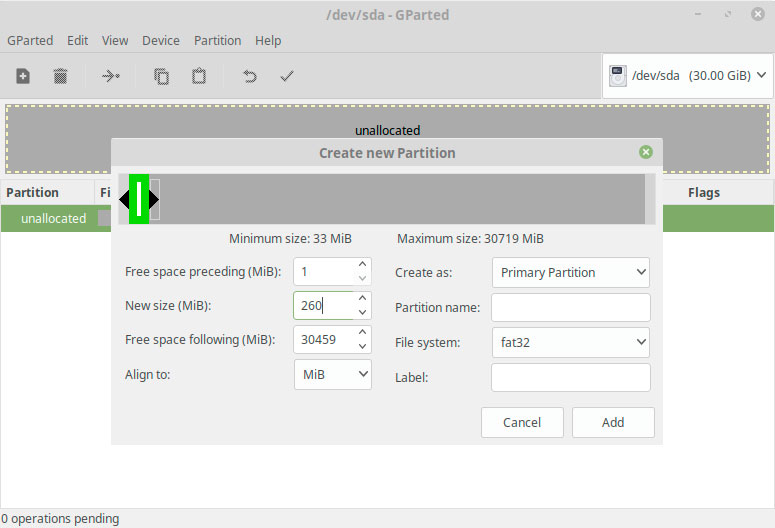The height and width of the screenshot is (528, 775).
Task: Click the Partition name text field
Action: [x=571, y=307]
